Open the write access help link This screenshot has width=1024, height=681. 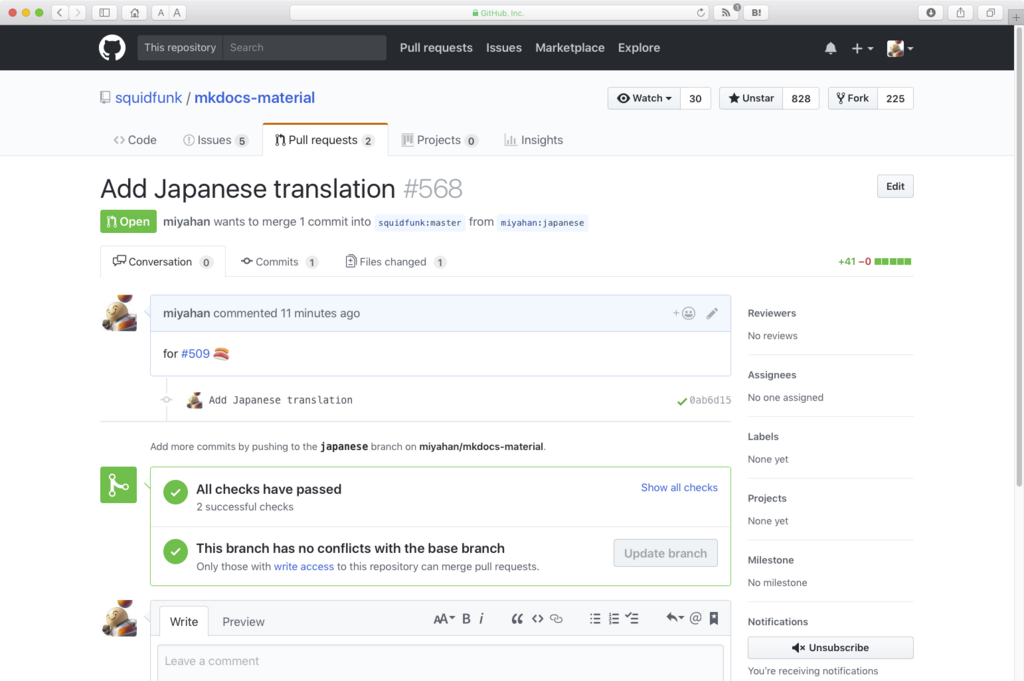(x=304, y=567)
